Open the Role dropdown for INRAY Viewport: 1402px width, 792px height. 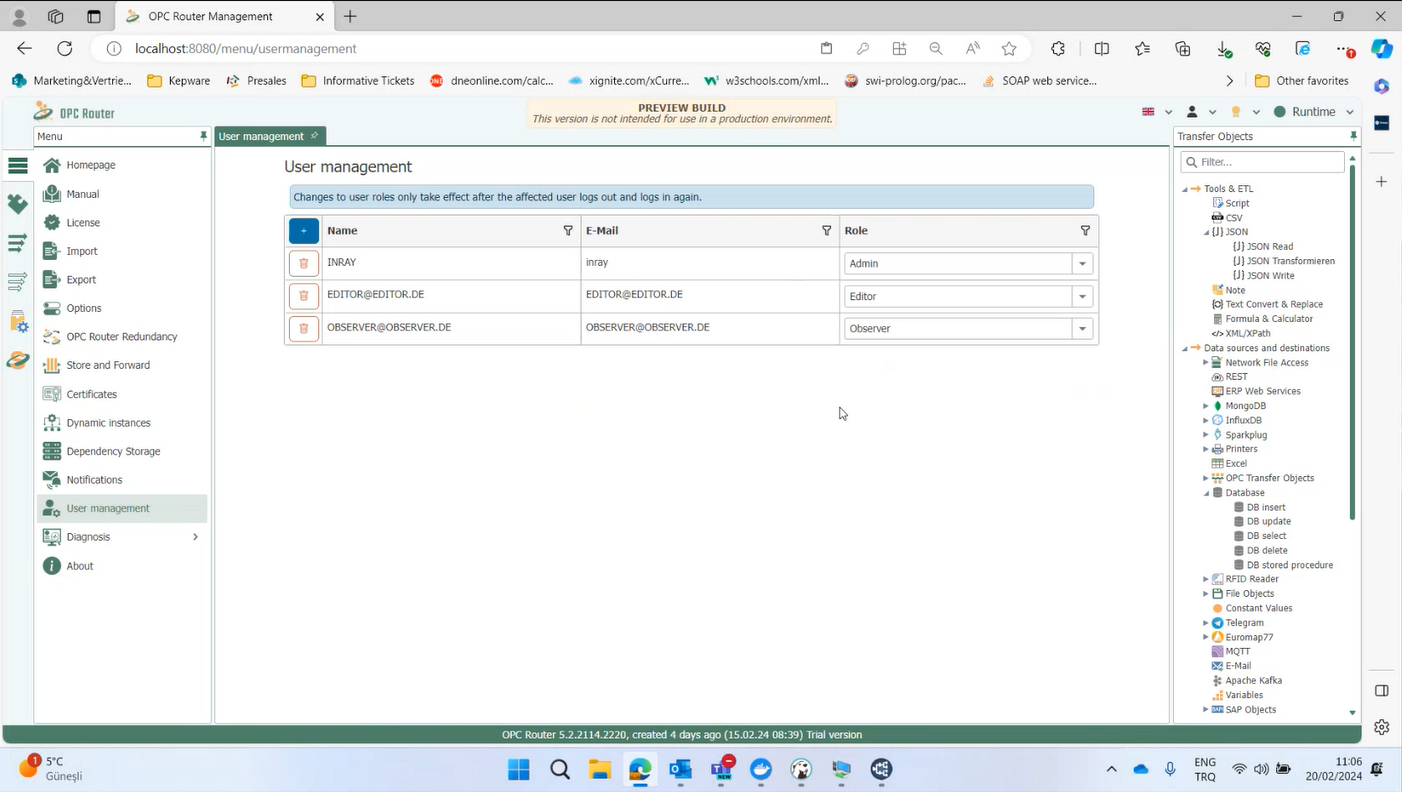pos(1081,263)
